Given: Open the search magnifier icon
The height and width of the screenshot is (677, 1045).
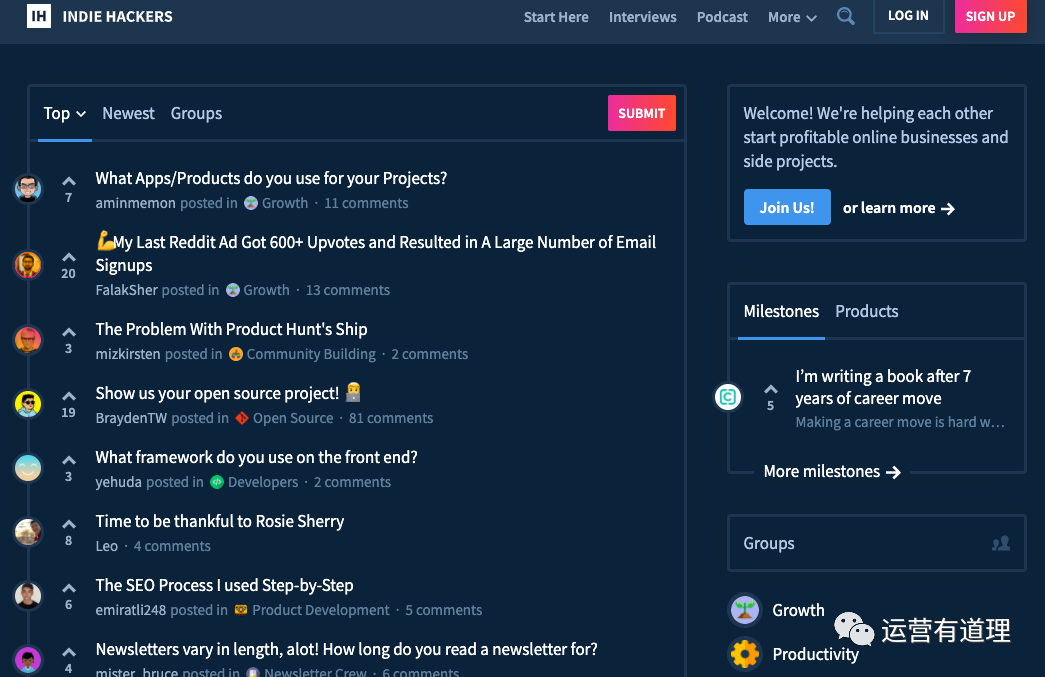Looking at the screenshot, I should point(846,16).
